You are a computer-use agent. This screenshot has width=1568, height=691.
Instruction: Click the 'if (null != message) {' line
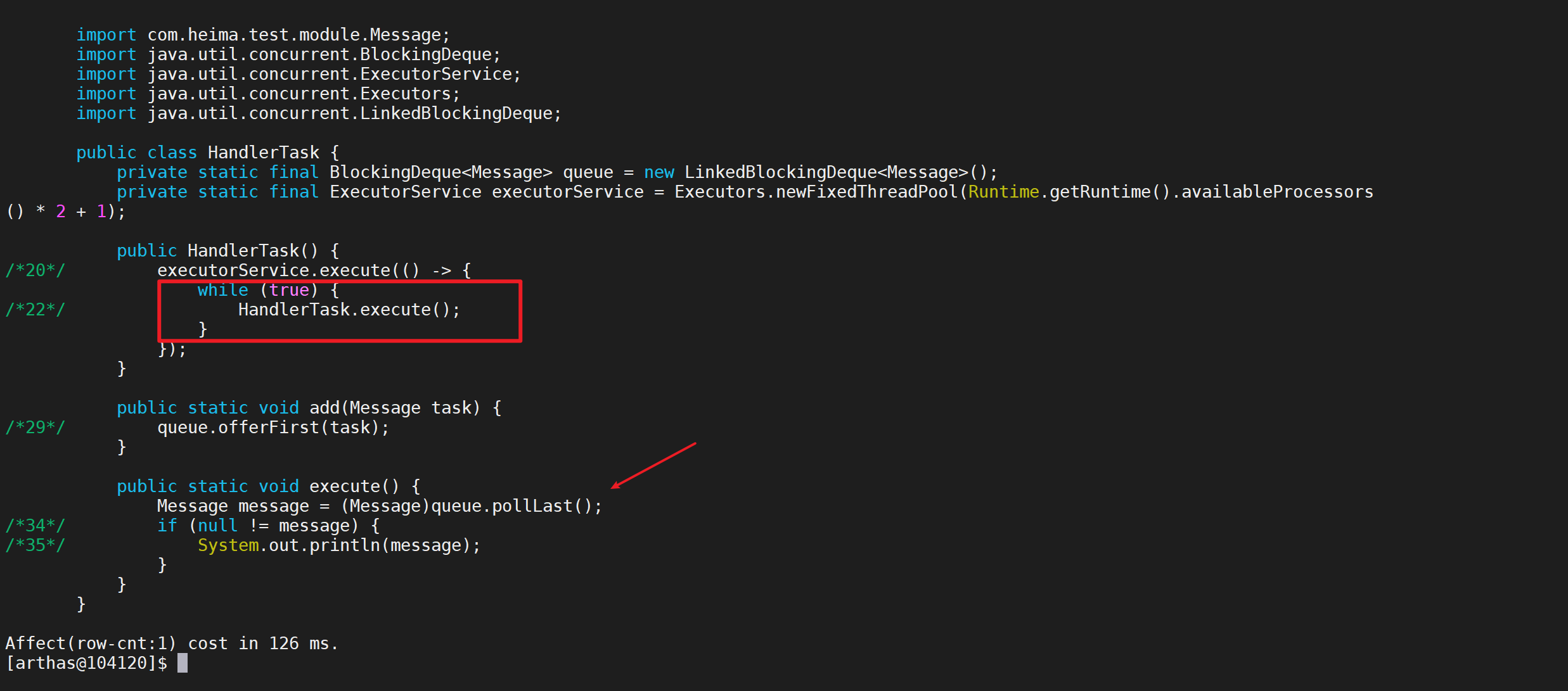coord(269,526)
